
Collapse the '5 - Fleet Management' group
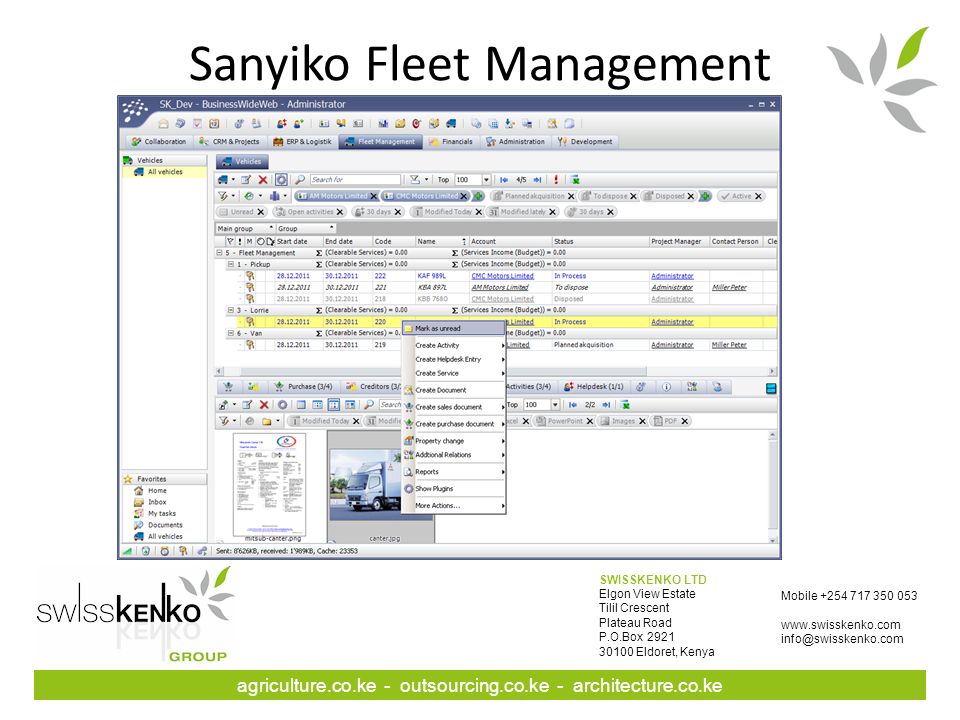point(219,253)
